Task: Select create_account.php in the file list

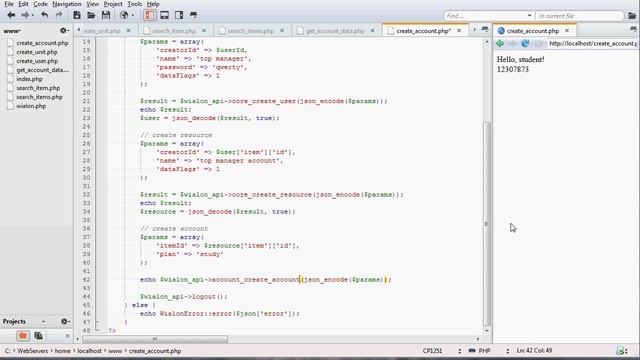Action: click(x=42, y=43)
